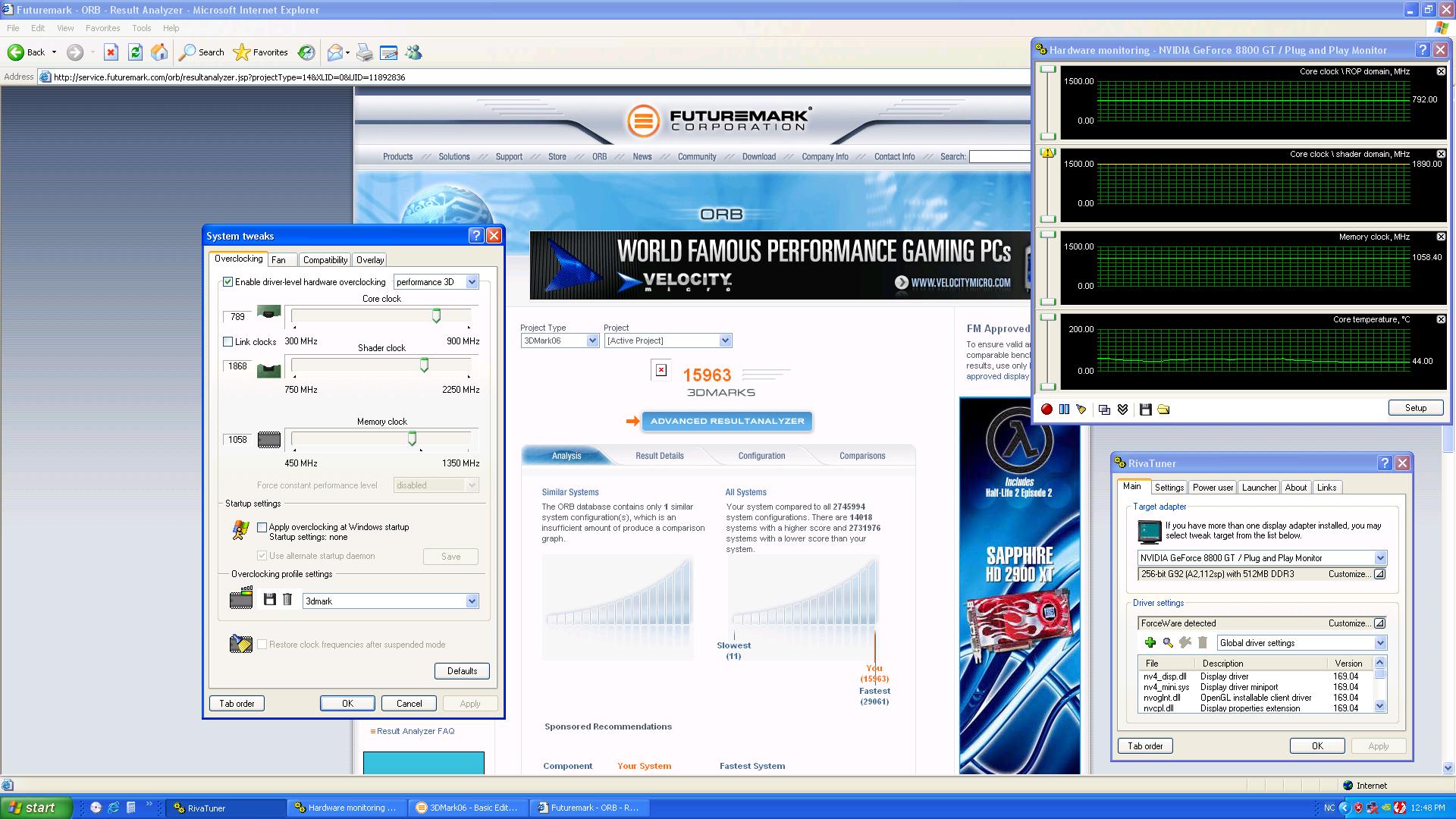
Task: Toggle Restore clock frequencies after suspended mode
Action: (x=262, y=645)
